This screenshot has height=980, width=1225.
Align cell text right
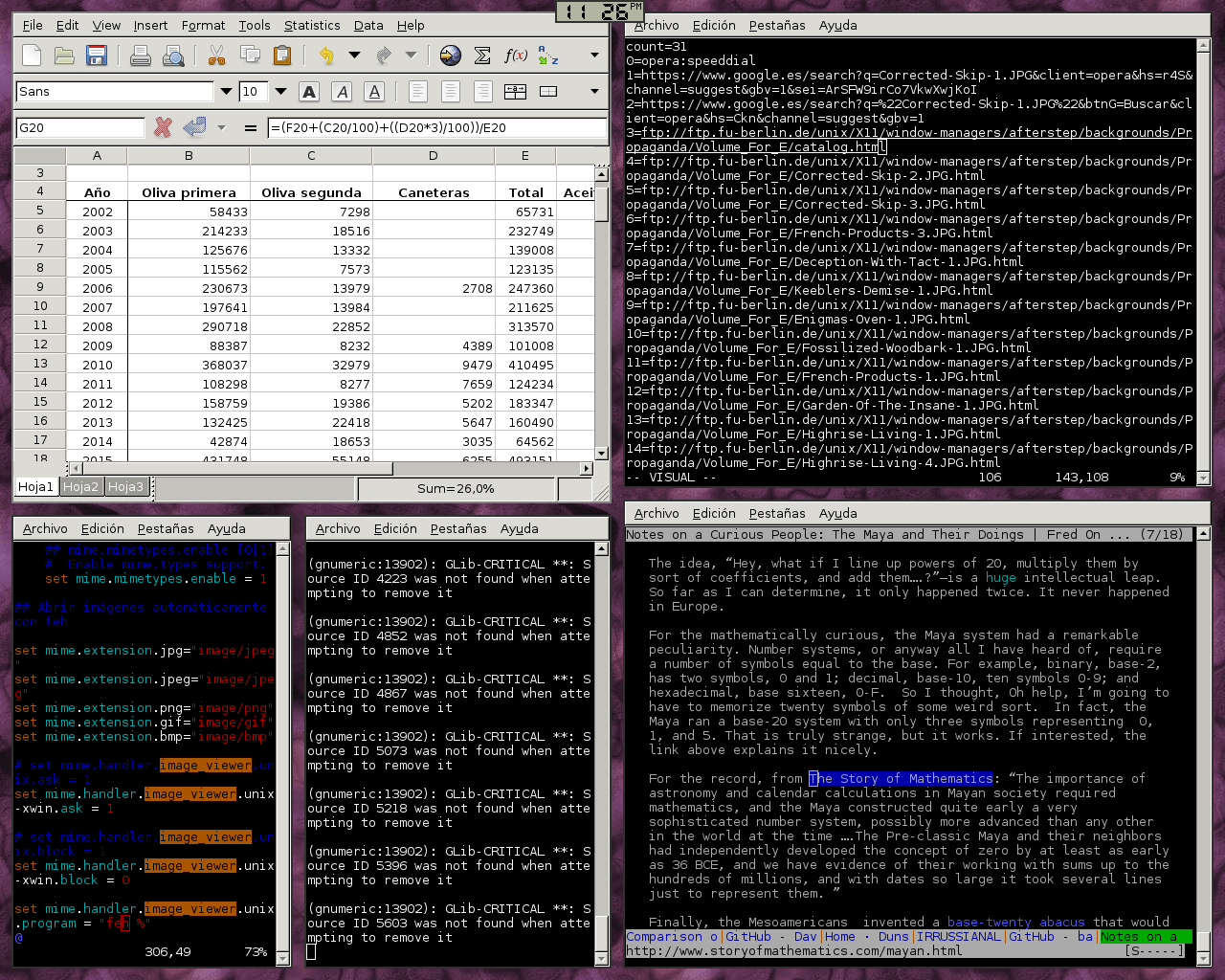(x=483, y=92)
